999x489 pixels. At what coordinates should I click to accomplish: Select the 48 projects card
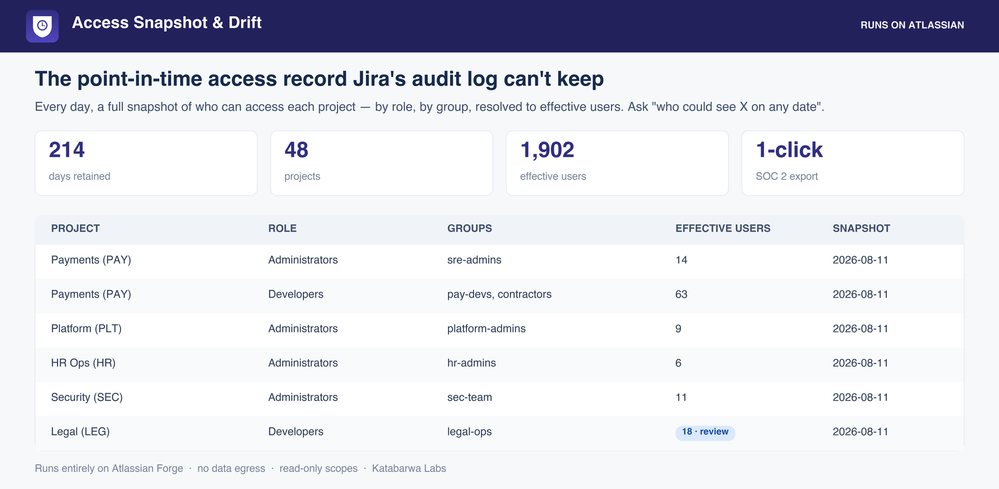pyautogui.click(x=382, y=163)
